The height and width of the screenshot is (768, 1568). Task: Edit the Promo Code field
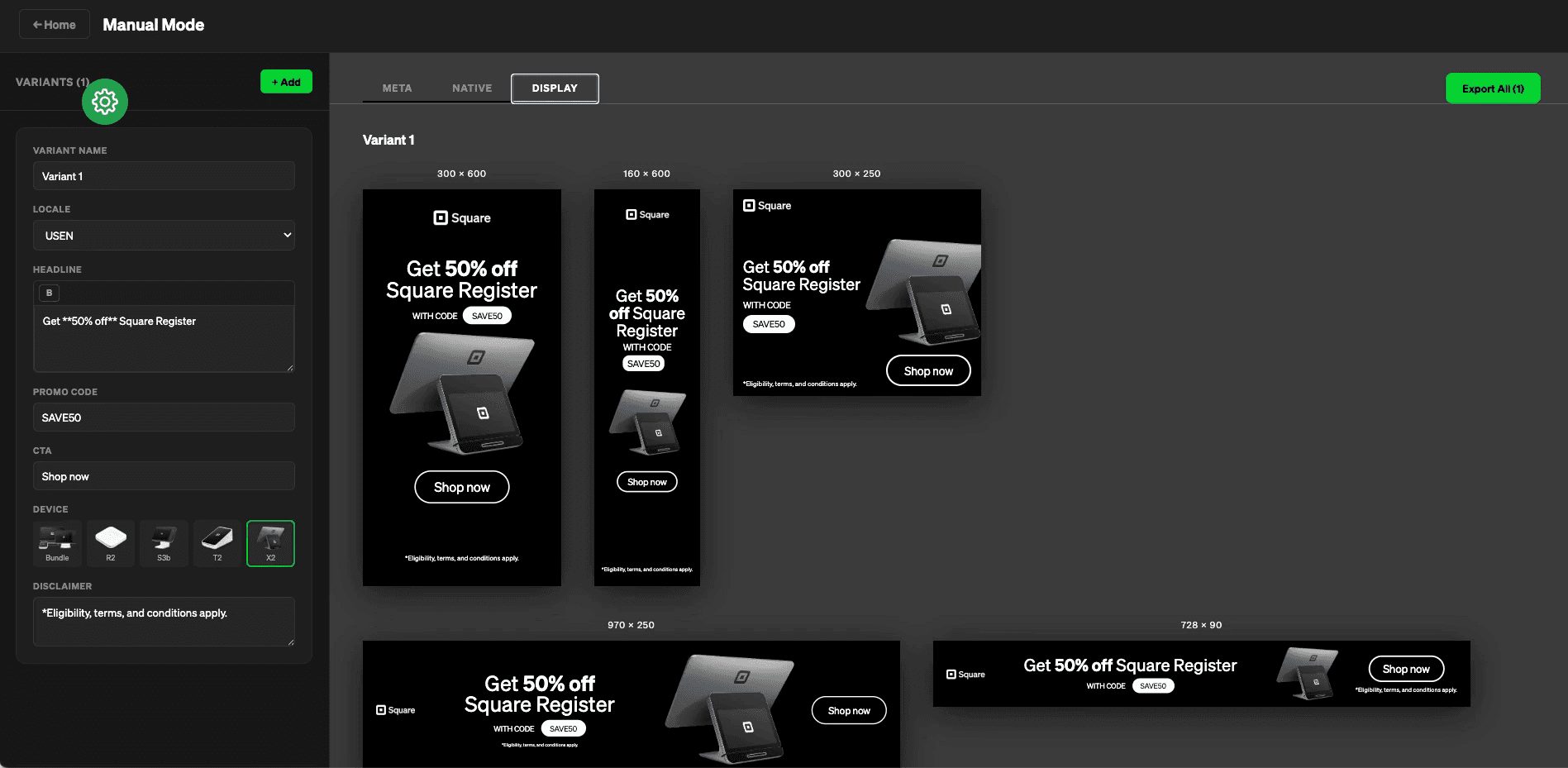click(x=164, y=417)
